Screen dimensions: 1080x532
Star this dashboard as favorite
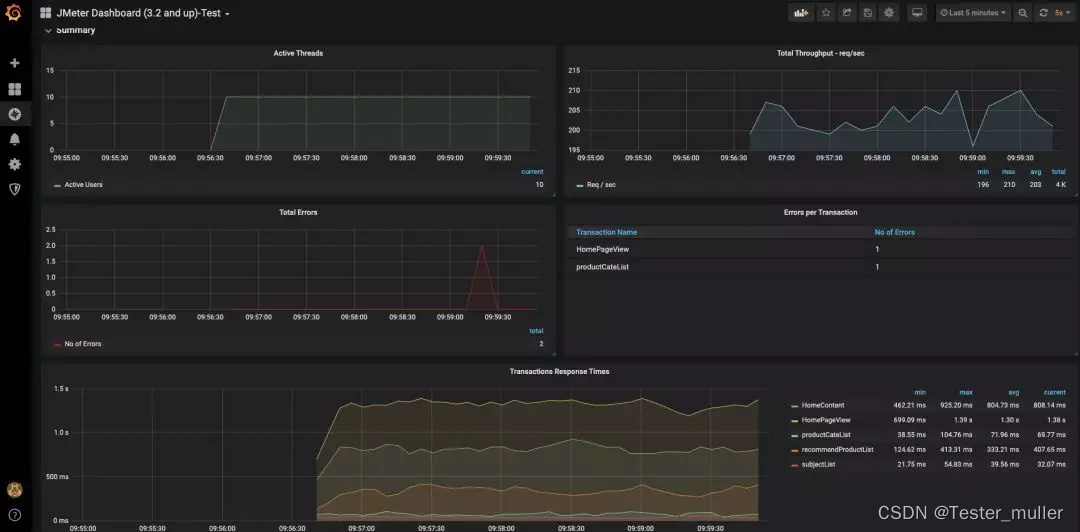(x=826, y=12)
